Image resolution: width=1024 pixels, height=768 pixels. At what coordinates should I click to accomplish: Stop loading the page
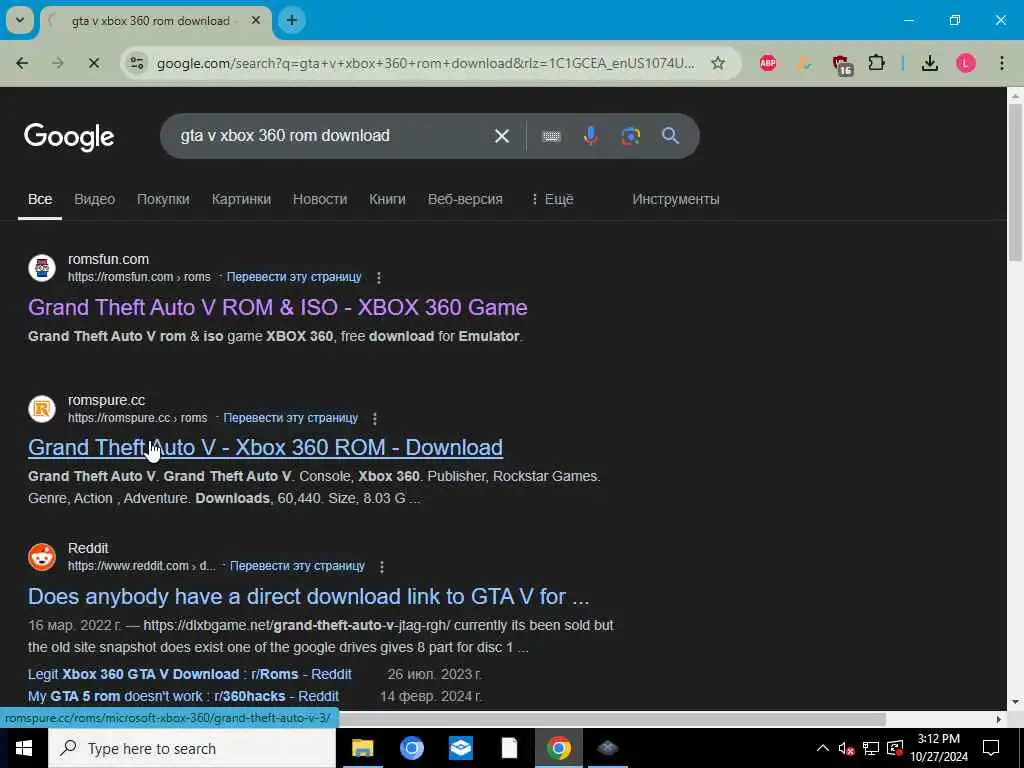93,63
